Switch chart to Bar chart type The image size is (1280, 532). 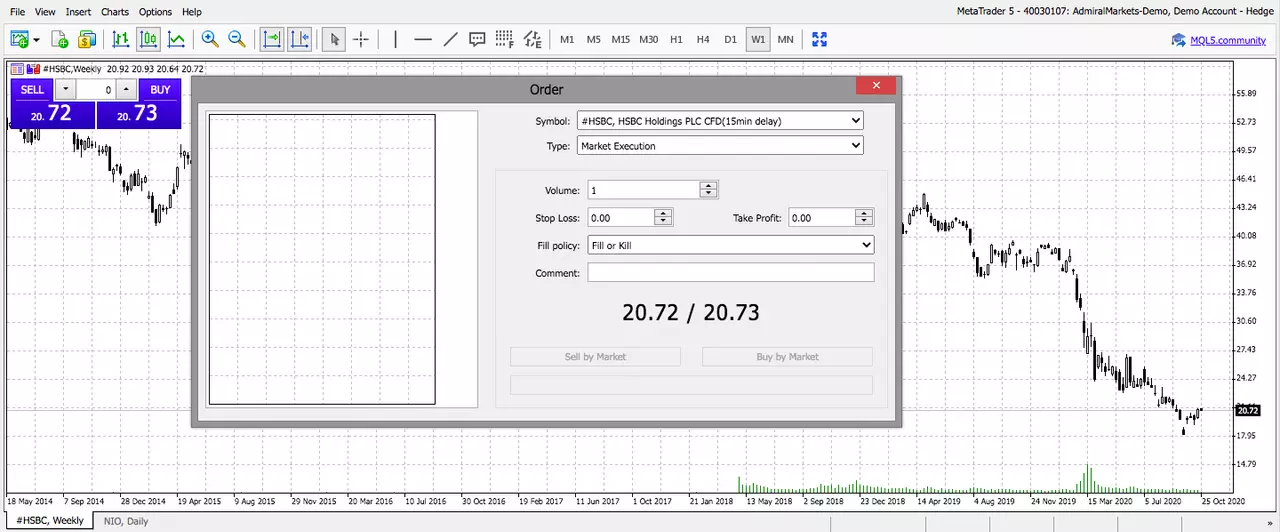[121, 39]
